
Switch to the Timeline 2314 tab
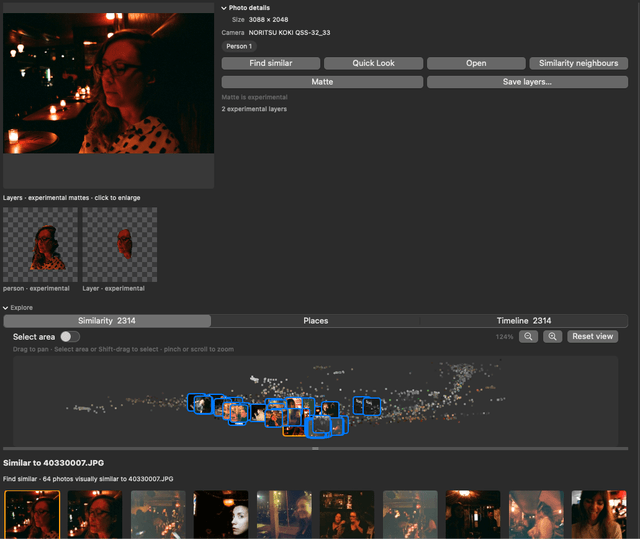(x=524, y=321)
